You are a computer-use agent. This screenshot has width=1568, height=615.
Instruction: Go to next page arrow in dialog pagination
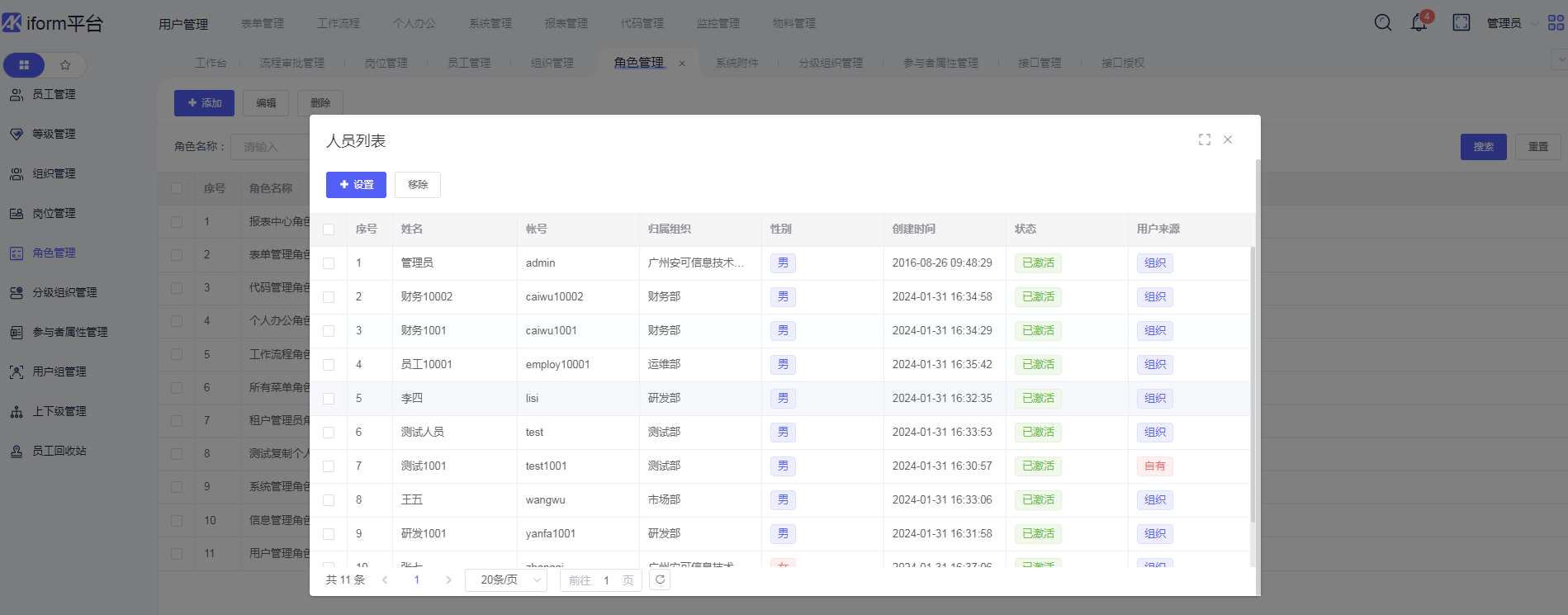coord(448,580)
